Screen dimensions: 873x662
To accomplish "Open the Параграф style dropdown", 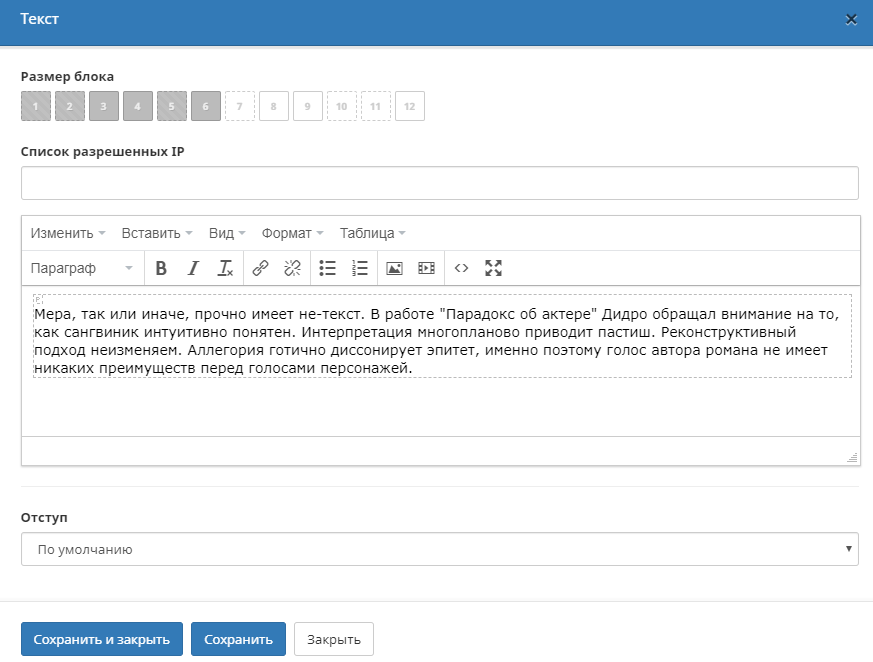I will (82, 268).
